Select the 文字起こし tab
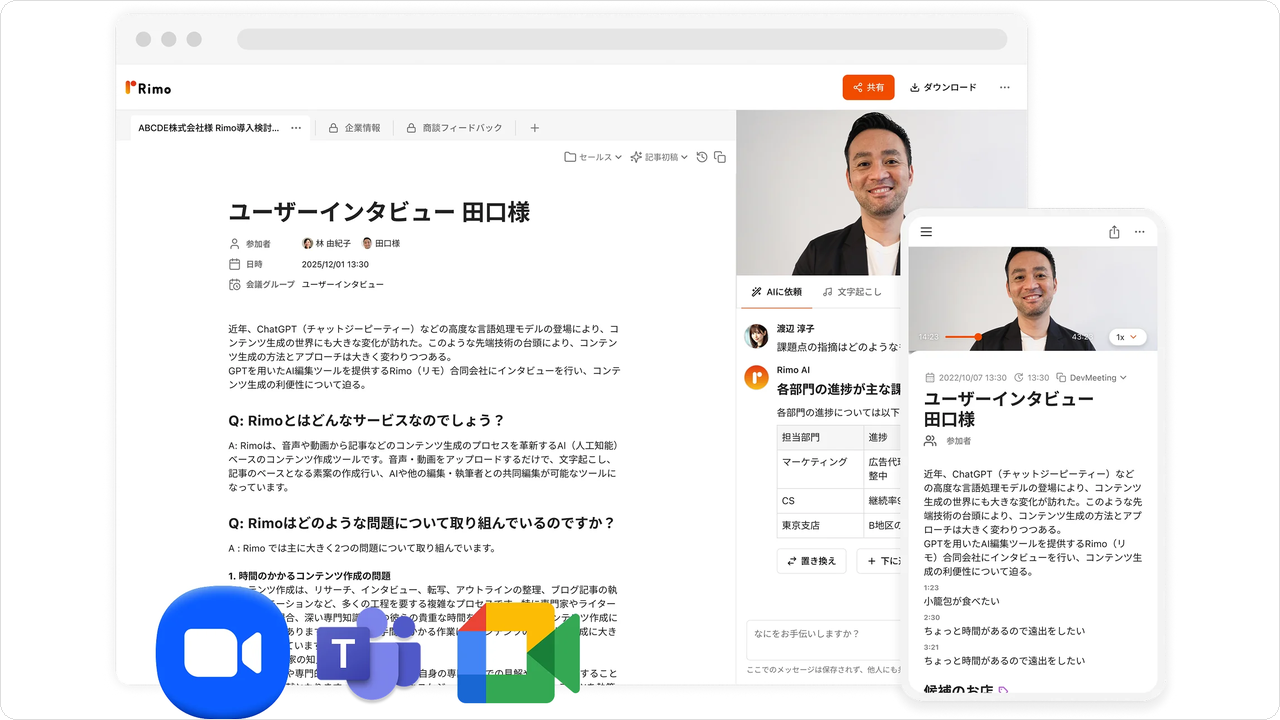This screenshot has height=720, width=1280. pos(852,292)
